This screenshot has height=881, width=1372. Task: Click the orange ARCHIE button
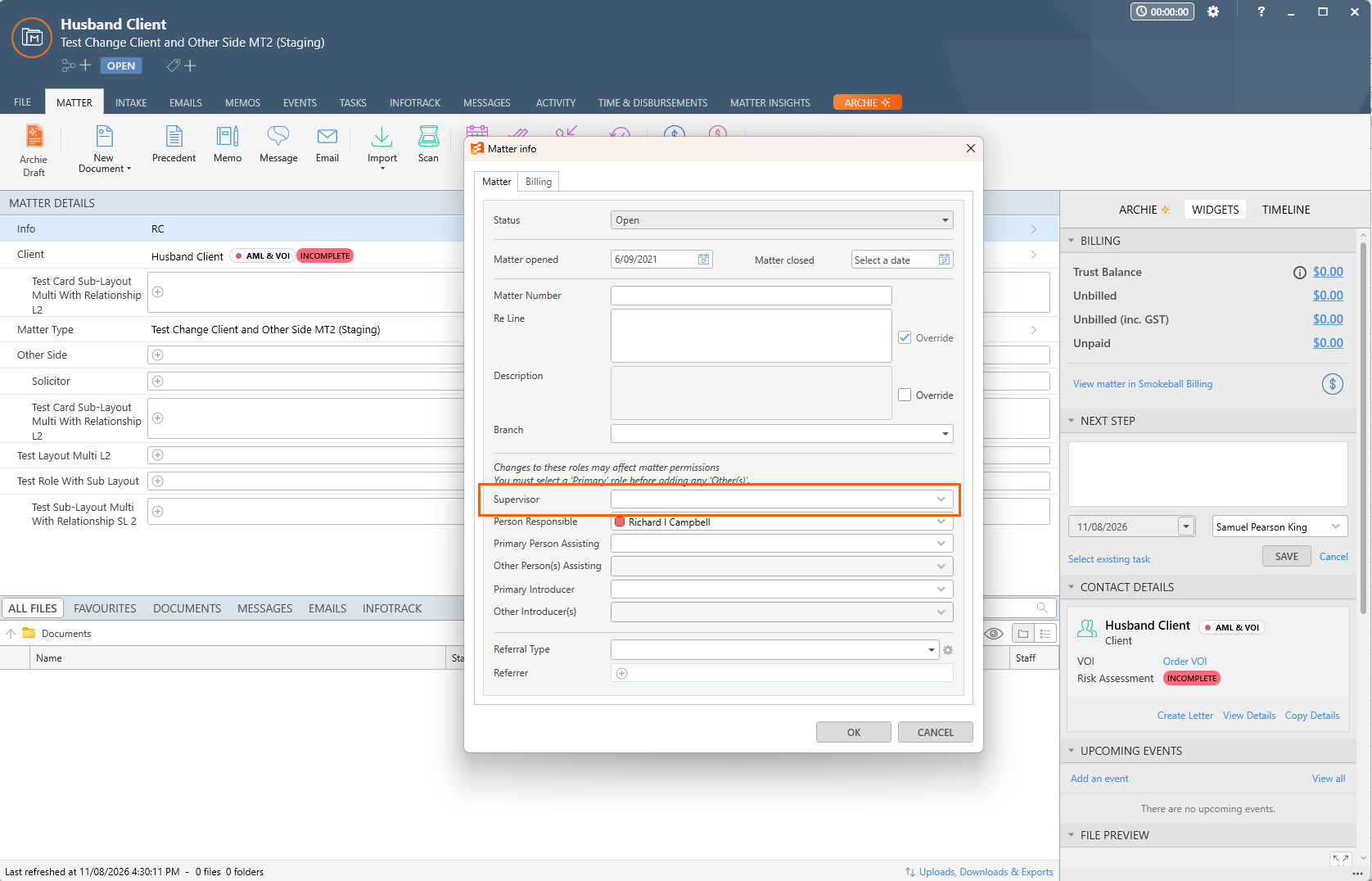pos(868,102)
